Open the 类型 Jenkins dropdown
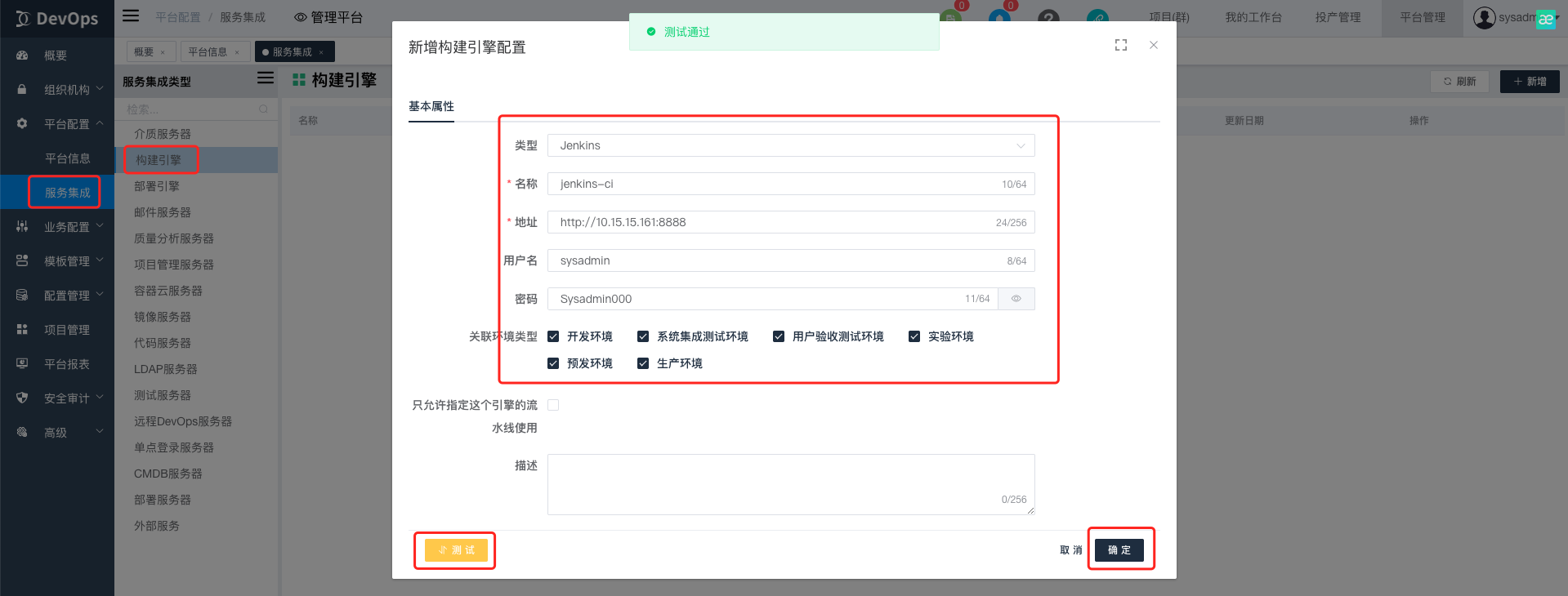The image size is (1568, 596). pyautogui.click(x=790, y=145)
